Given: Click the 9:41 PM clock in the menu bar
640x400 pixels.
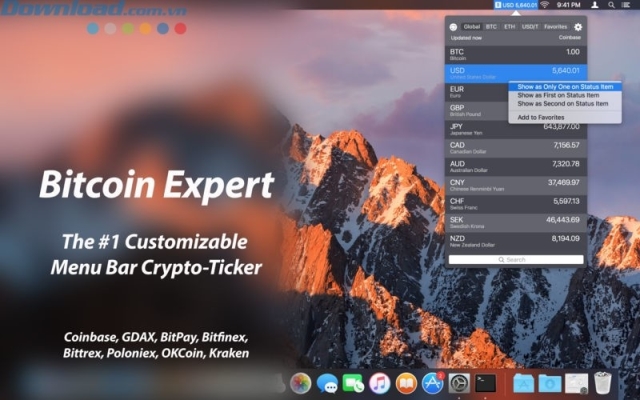Looking at the screenshot, I should tap(568, 5).
